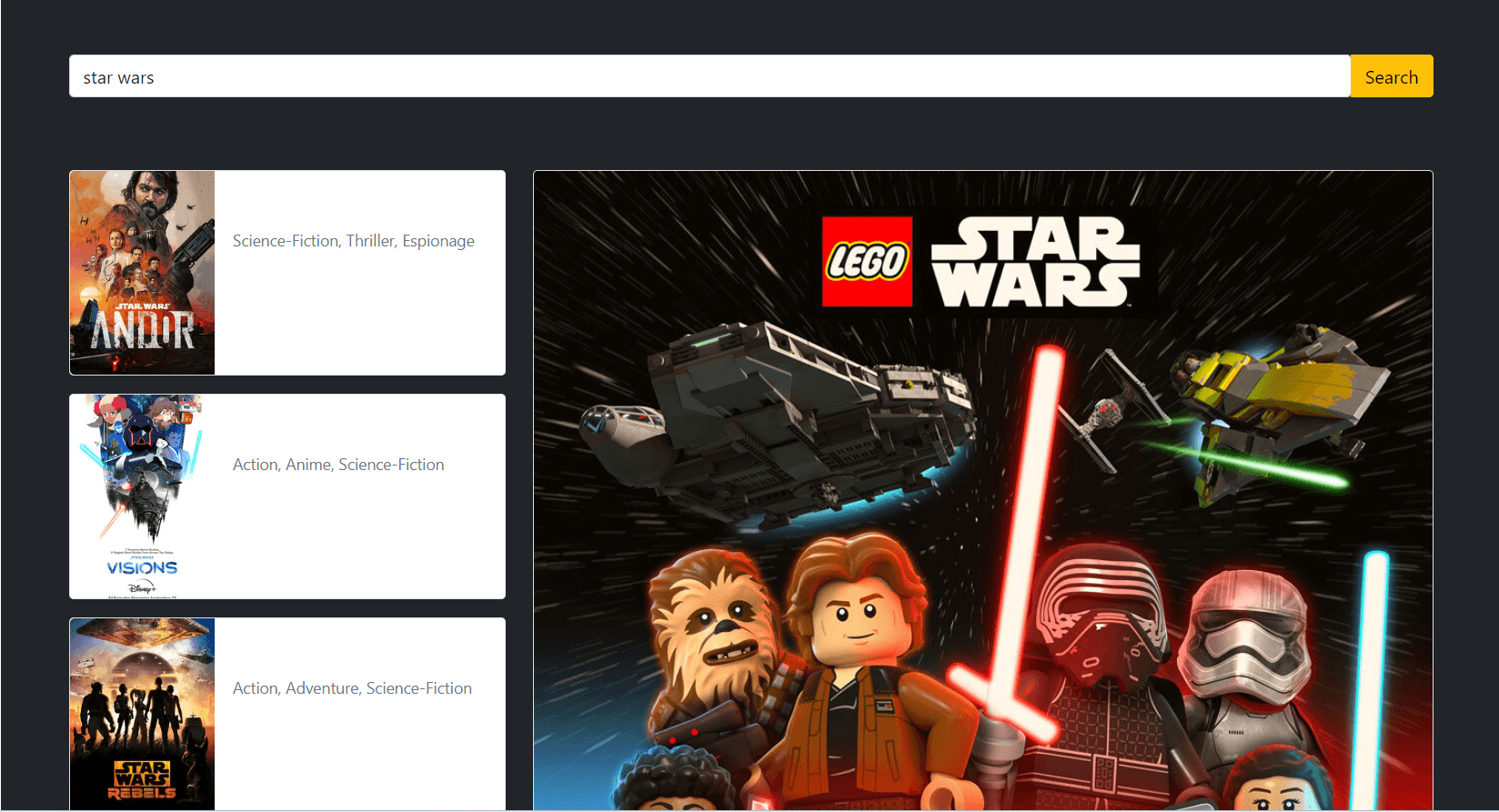This screenshot has width=1499, height=812.
Task: Click the ANDOR title on the first poster
Action: (143, 331)
